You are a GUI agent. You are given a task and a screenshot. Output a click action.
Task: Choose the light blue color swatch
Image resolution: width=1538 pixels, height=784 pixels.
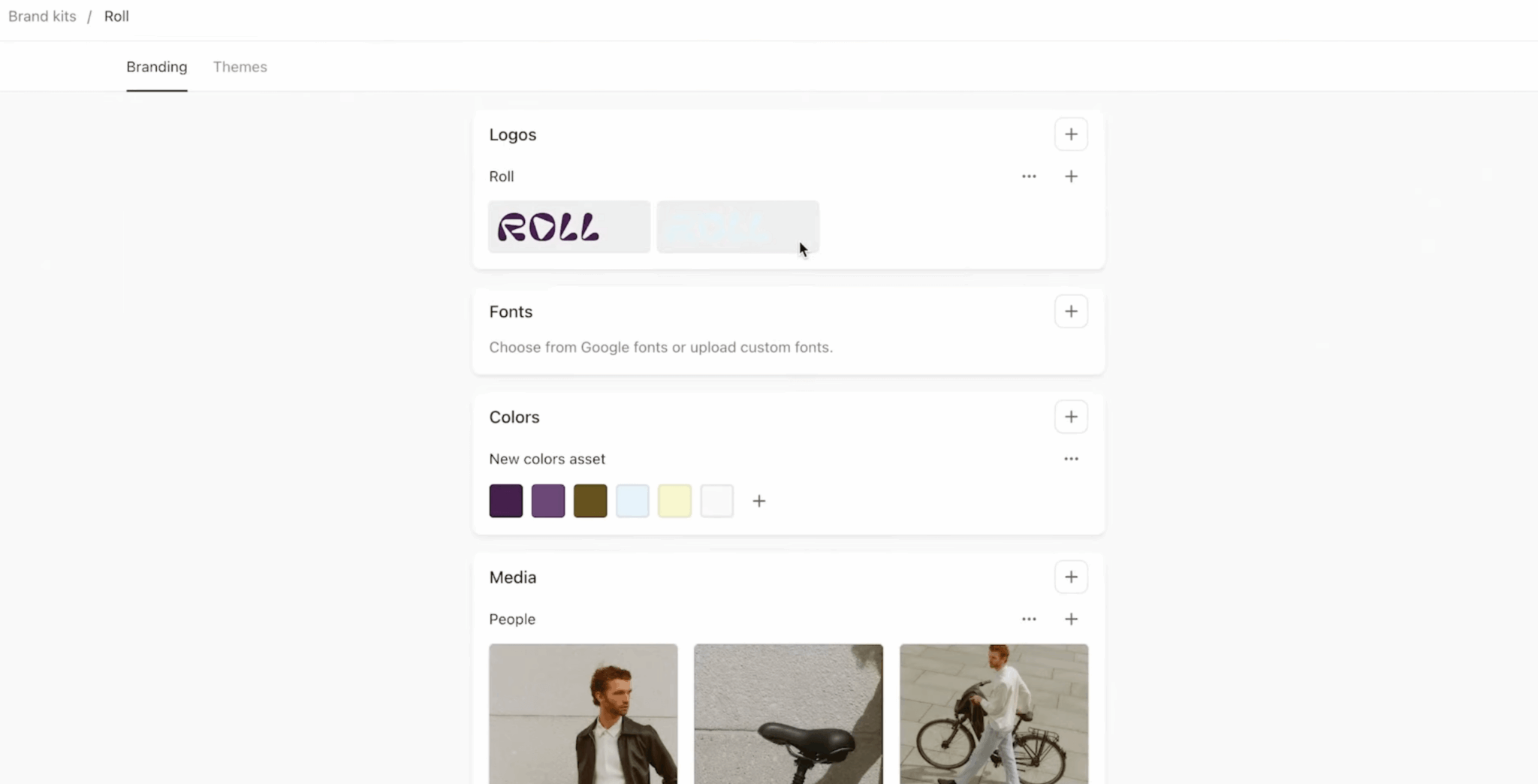[x=632, y=501]
